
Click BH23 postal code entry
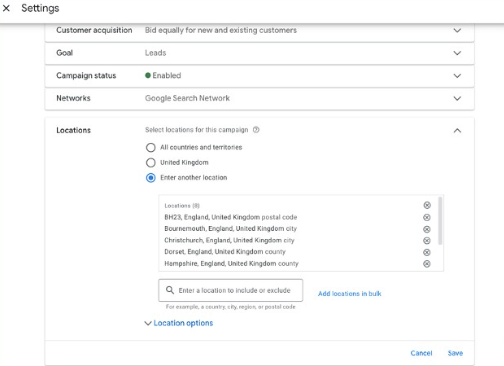pos(231,217)
